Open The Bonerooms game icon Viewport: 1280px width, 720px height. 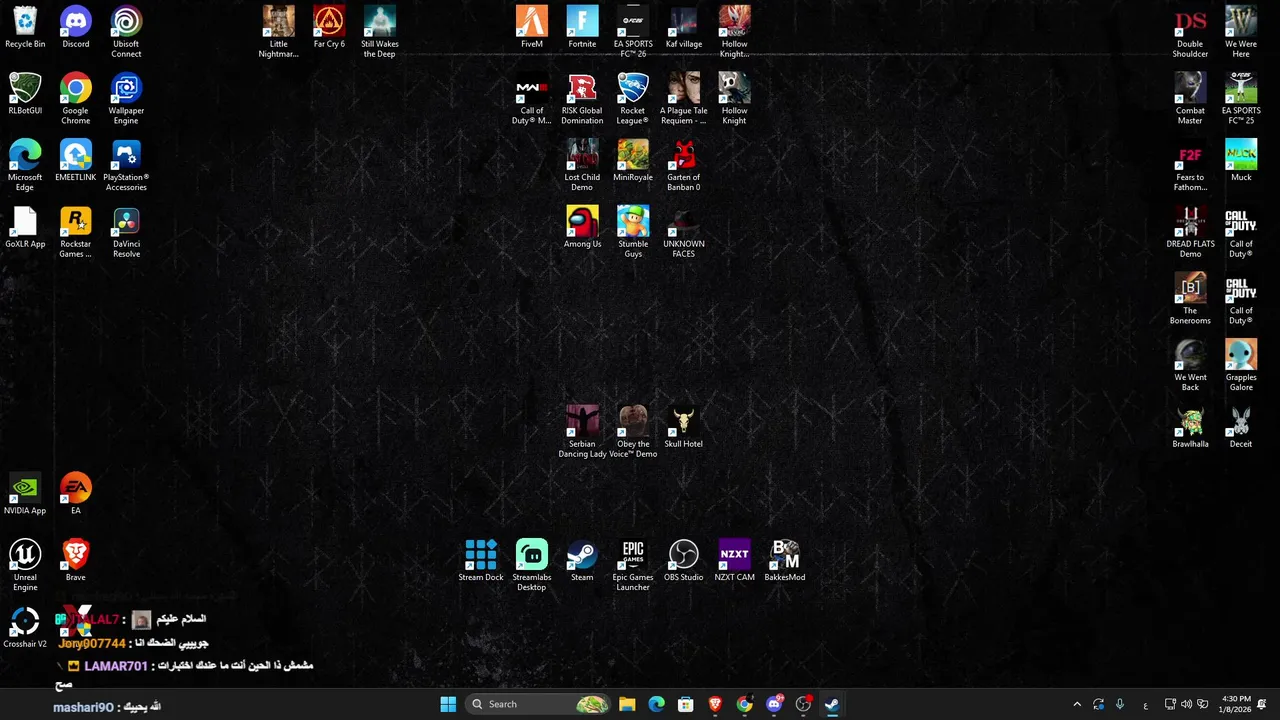pyautogui.click(x=1190, y=299)
